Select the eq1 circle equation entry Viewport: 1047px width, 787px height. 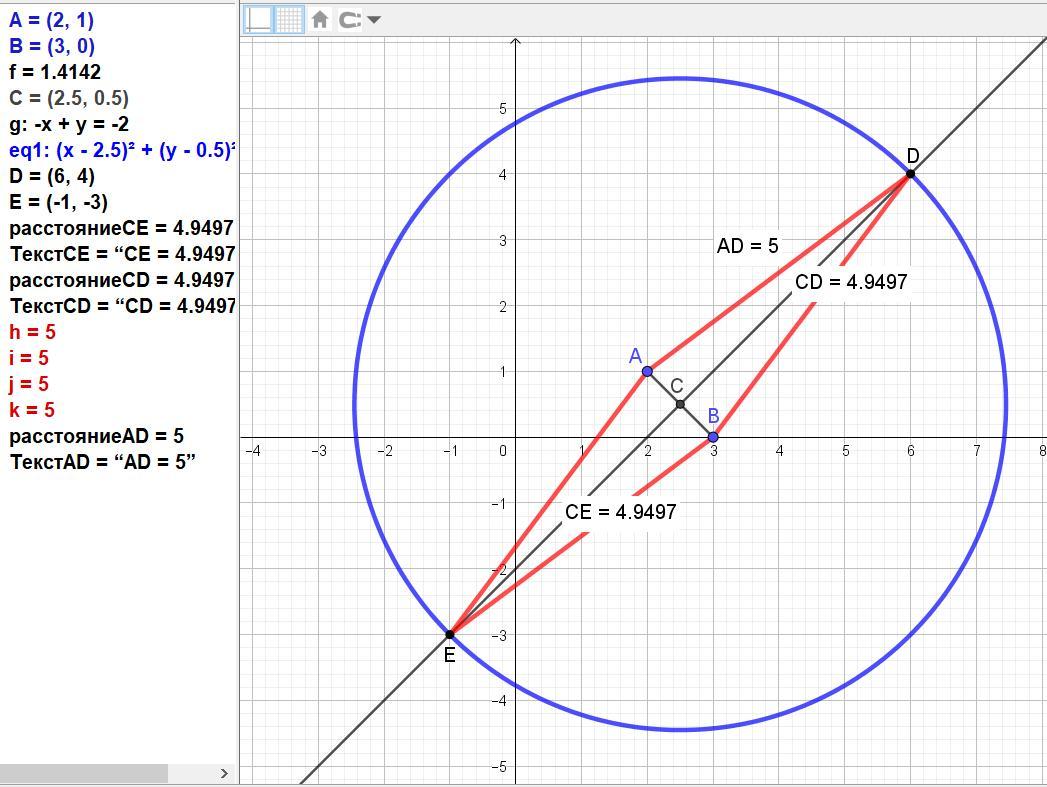coord(122,150)
